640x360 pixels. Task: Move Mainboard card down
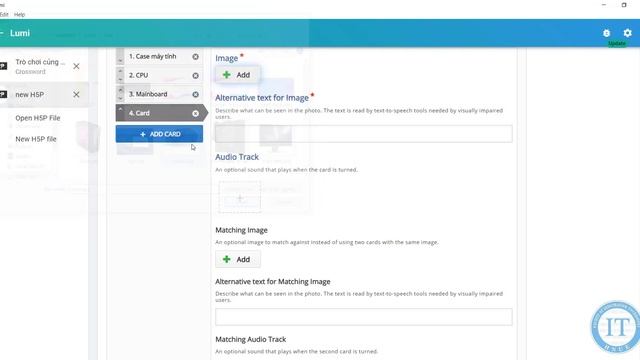click(120, 98)
